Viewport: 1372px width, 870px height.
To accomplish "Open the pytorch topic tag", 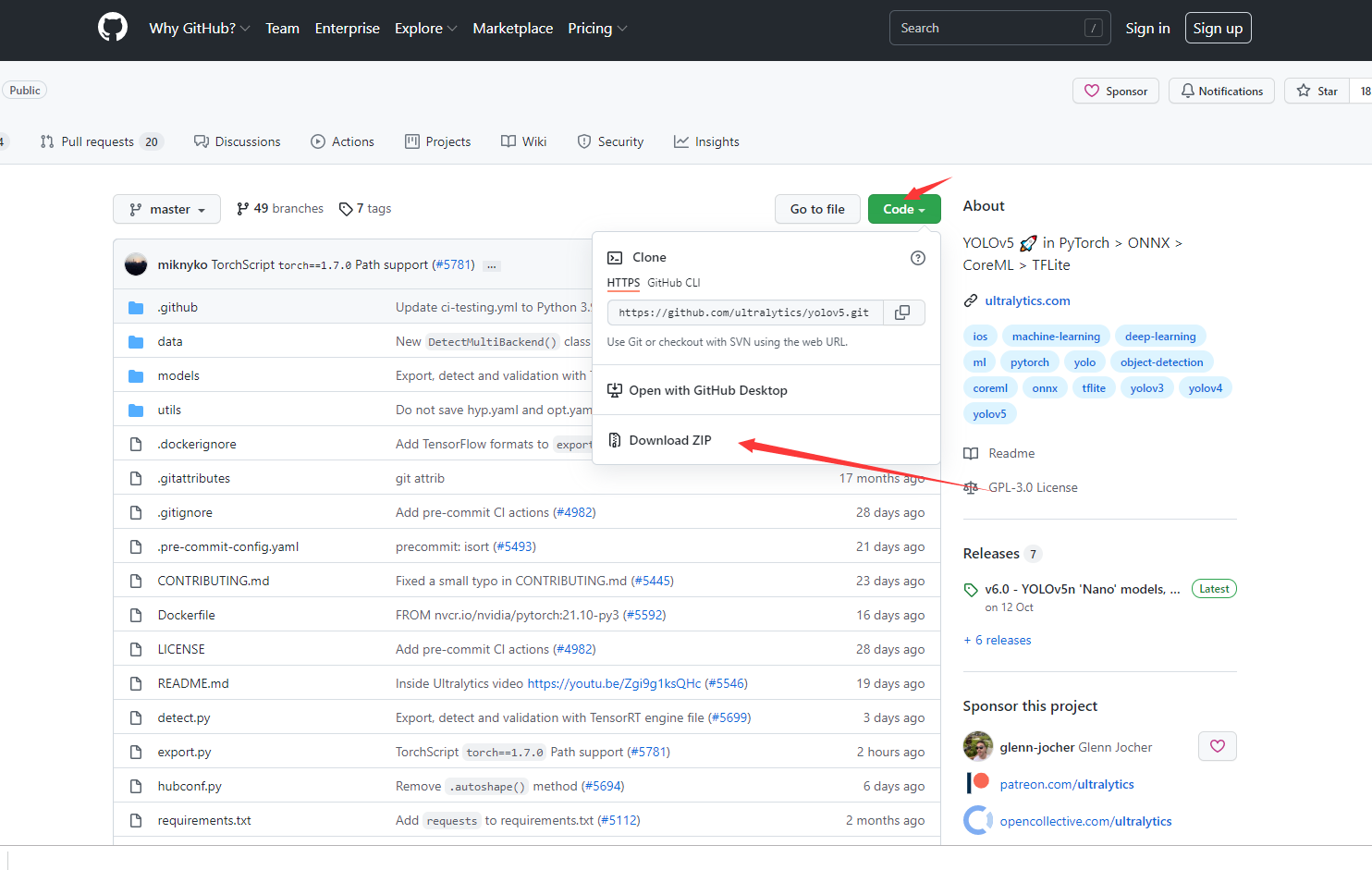I will coord(1030,362).
